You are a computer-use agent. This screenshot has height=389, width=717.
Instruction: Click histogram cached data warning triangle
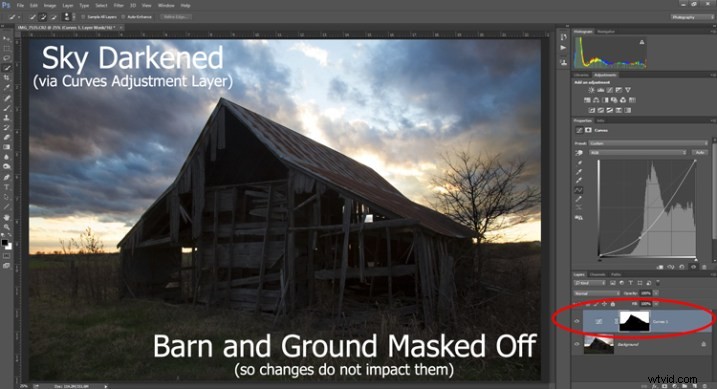pos(642,42)
